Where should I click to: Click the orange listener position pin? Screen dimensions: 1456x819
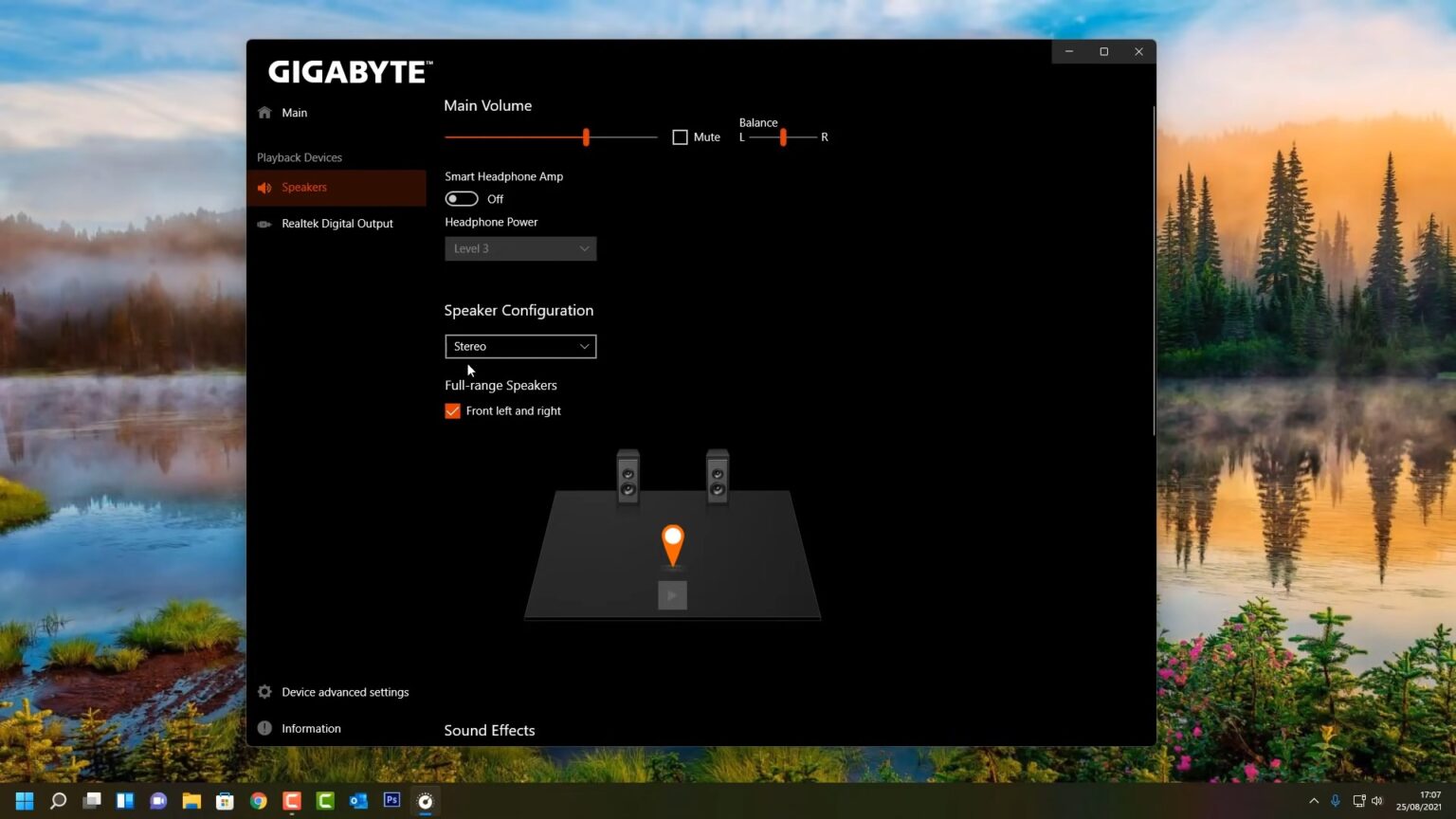tap(672, 540)
